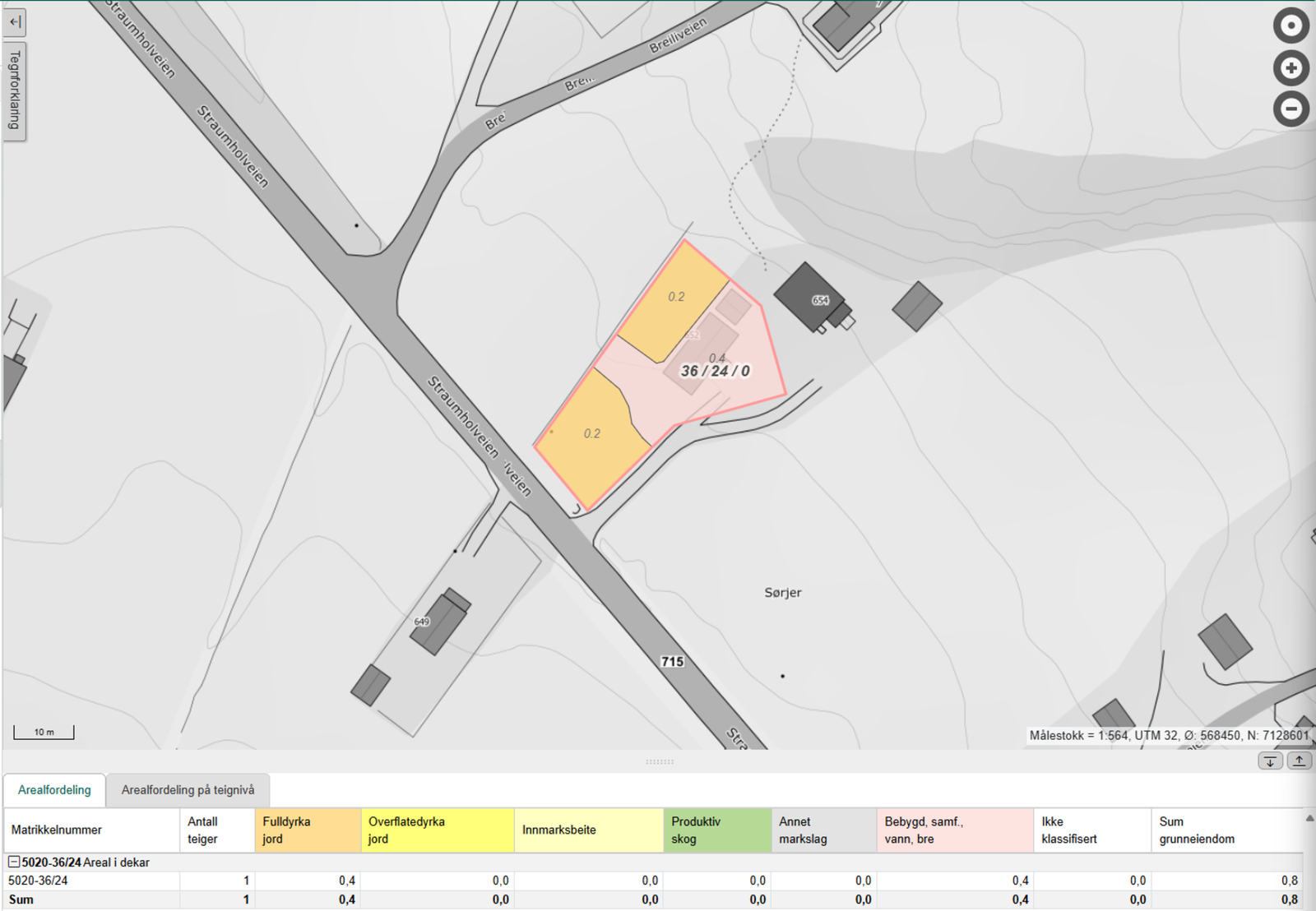Viewport: 1316px width, 911px height.
Task: Open the Tegnforklaring side panel
Action: pyautogui.click(x=15, y=90)
